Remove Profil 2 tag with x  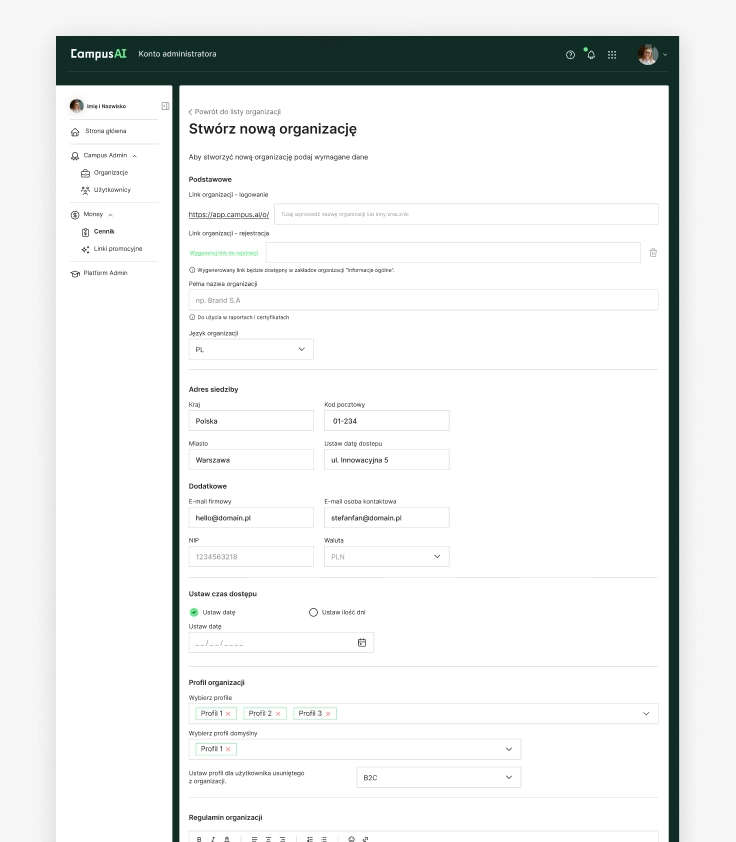point(278,714)
